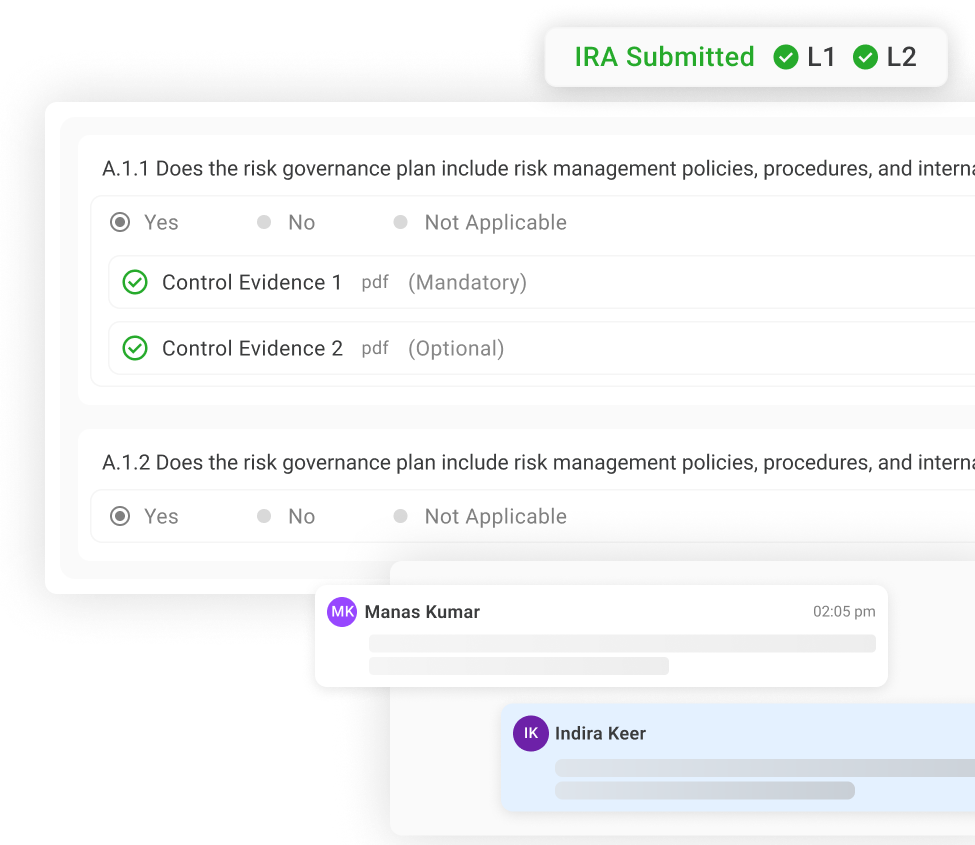Click Control Evidence 2 green check icon
Viewport: 975px width, 845px height.
pos(135,348)
